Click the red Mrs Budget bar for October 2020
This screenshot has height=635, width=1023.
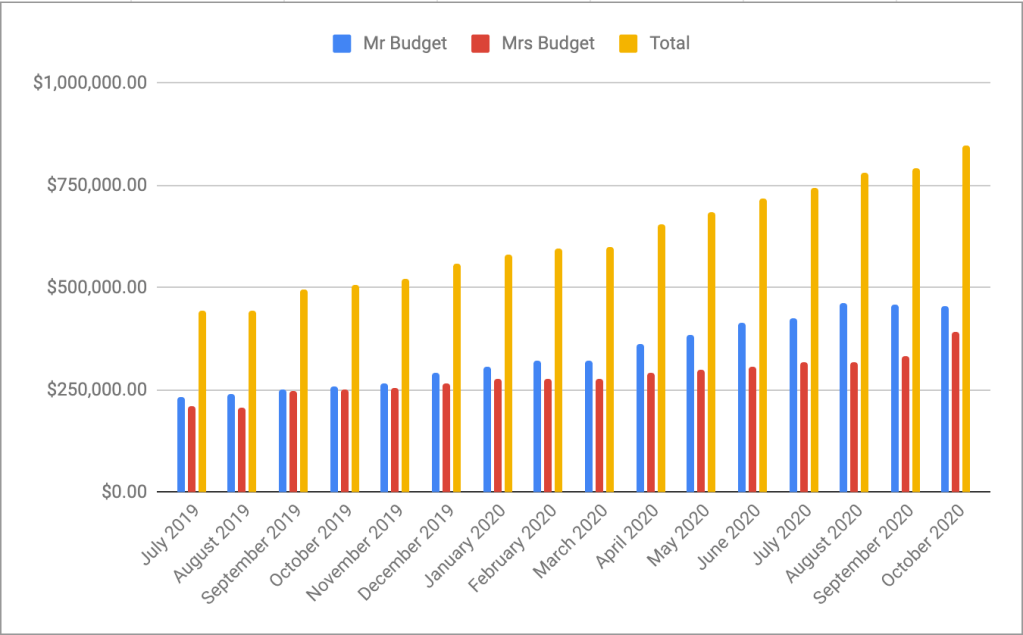[x=955, y=412]
